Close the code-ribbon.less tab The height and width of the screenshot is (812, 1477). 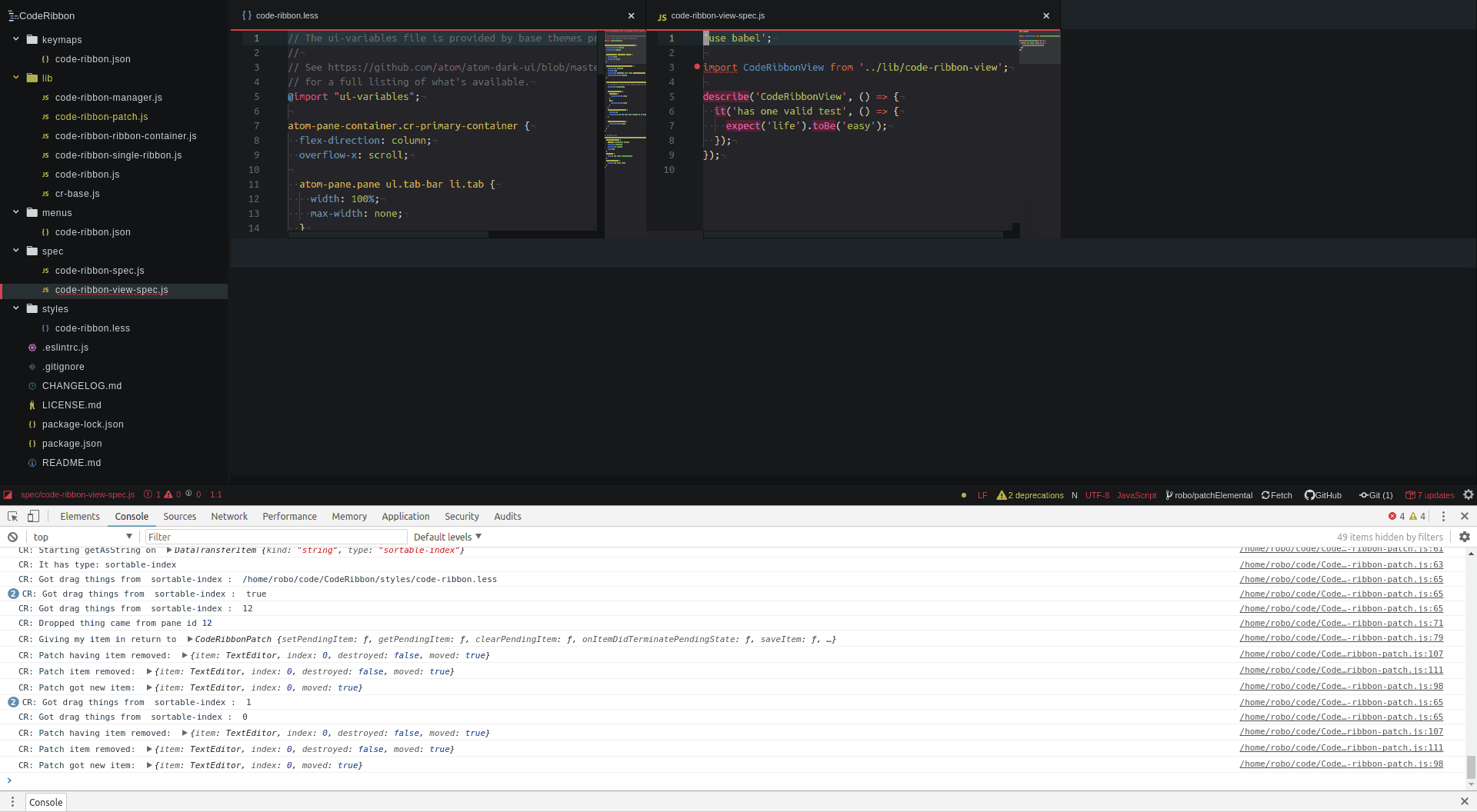[x=632, y=15]
